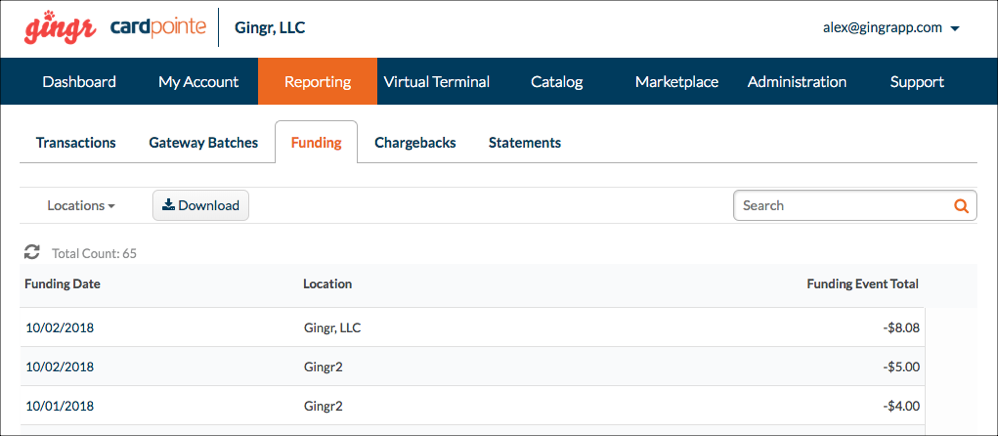Click the -$4.00 funding total
Screen dimensions: 998x436
pyautogui.click(x=901, y=406)
